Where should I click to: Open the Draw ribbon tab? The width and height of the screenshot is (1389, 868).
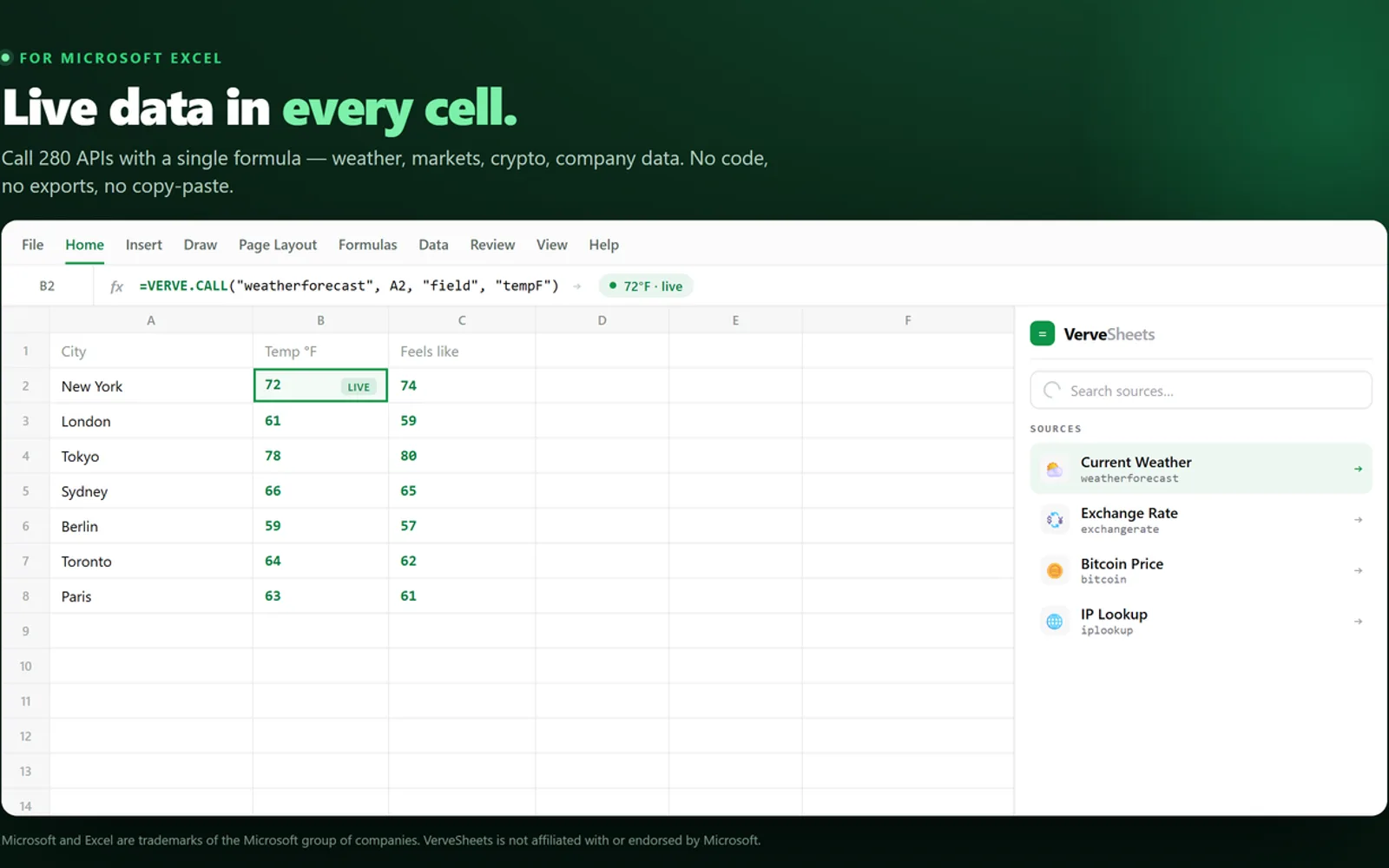(200, 245)
